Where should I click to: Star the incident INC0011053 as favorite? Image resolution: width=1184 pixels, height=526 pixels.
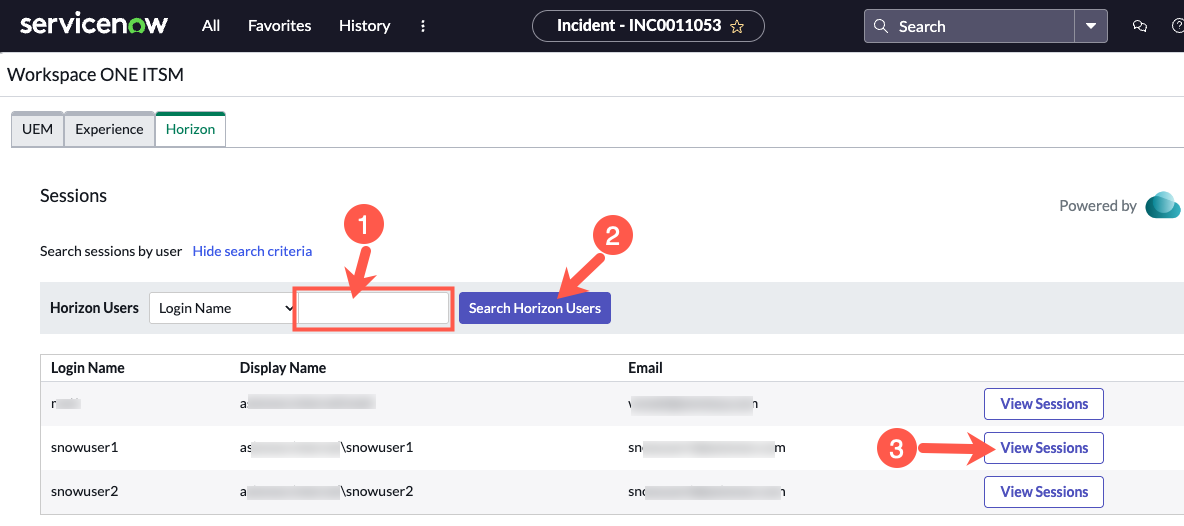[x=737, y=27]
